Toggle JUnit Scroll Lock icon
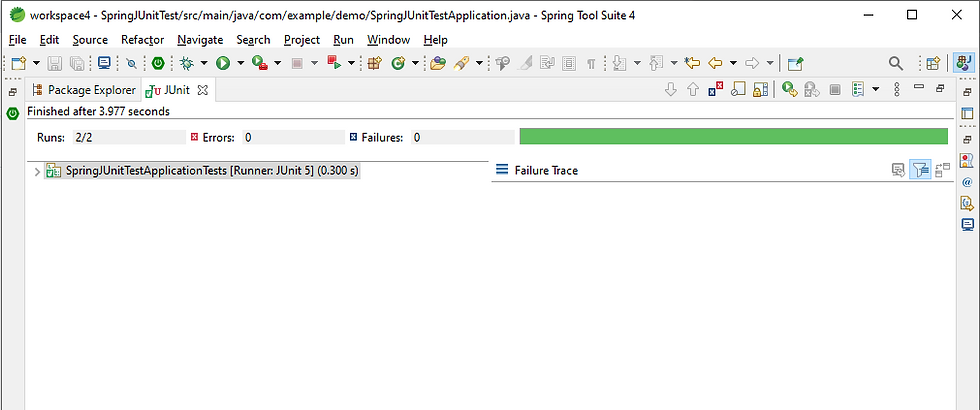This screenshot has height=410, width=980. [x=760, y=90]
